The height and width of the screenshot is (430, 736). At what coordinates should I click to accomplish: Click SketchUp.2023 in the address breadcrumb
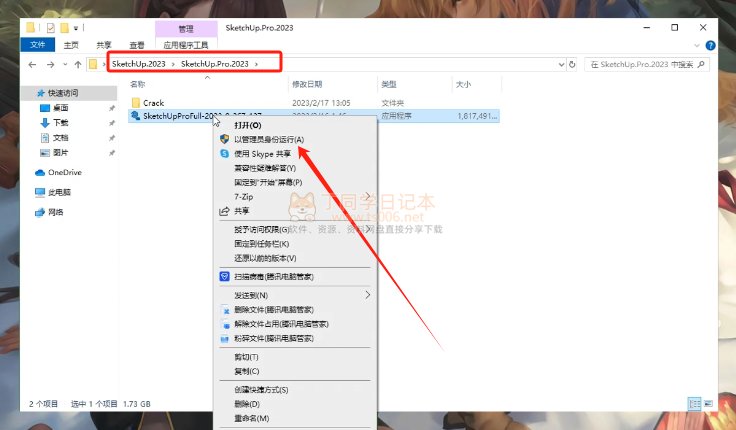coord(138,64)
